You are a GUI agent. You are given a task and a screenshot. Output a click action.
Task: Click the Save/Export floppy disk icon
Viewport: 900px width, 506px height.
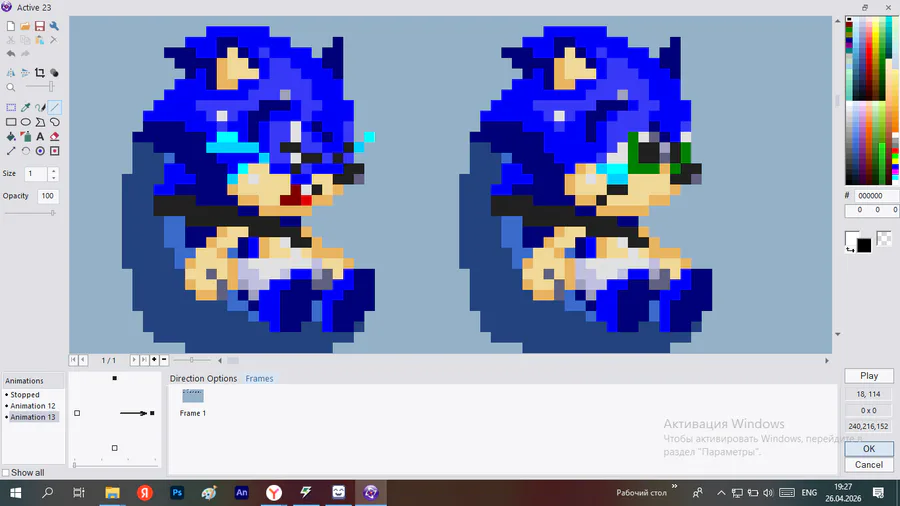click(x=40, y=26)
